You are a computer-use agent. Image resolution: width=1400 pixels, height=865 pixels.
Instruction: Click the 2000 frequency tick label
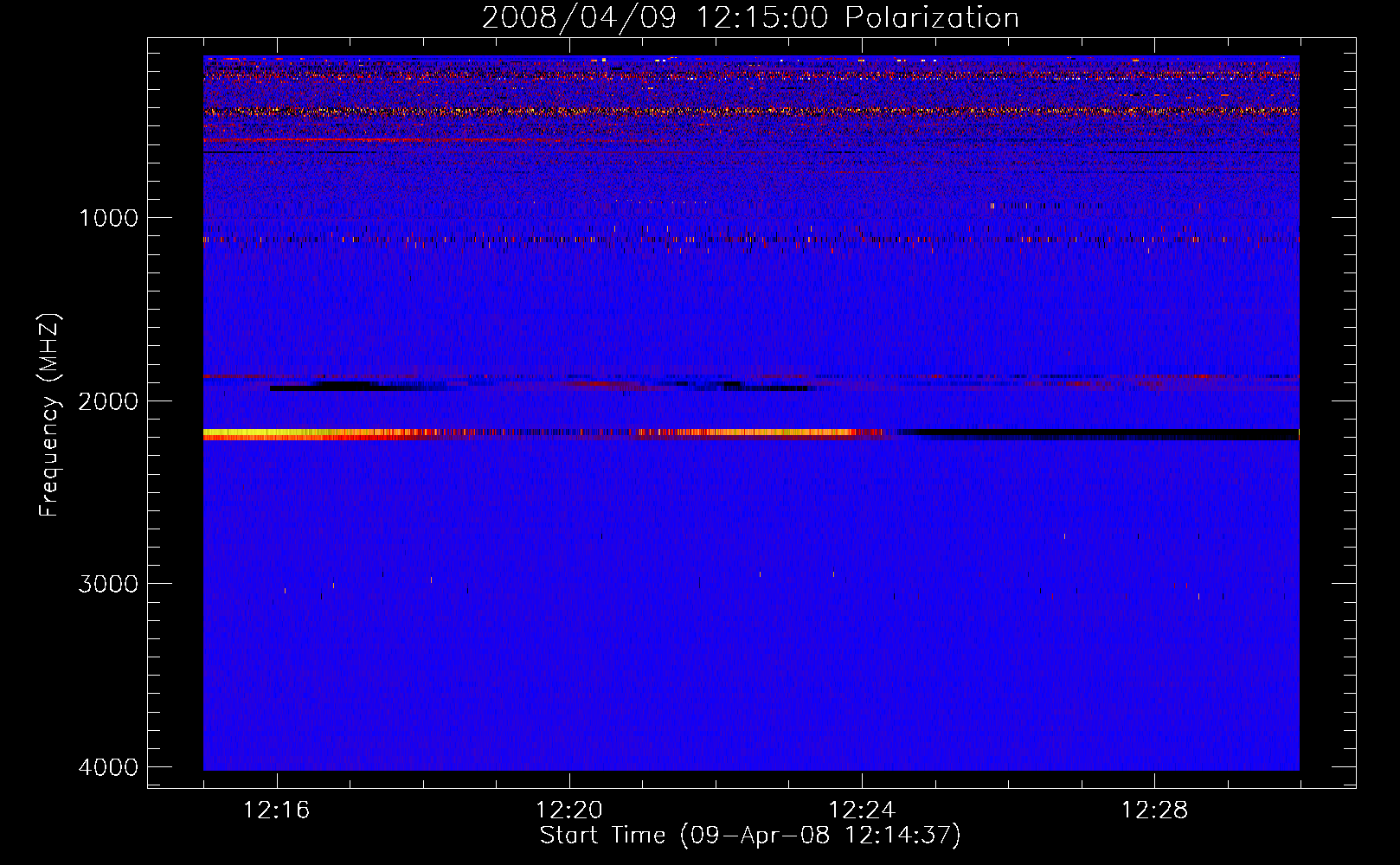coord(108,401)
